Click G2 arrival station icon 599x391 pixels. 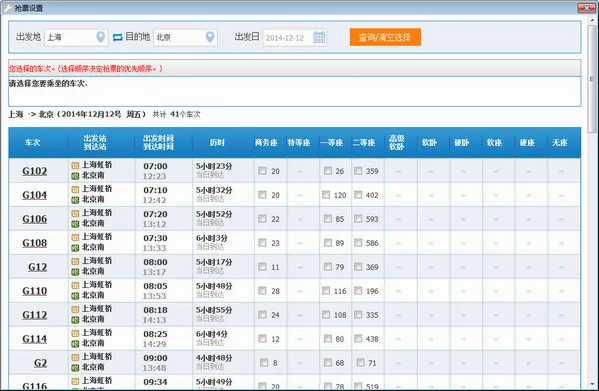75,368
